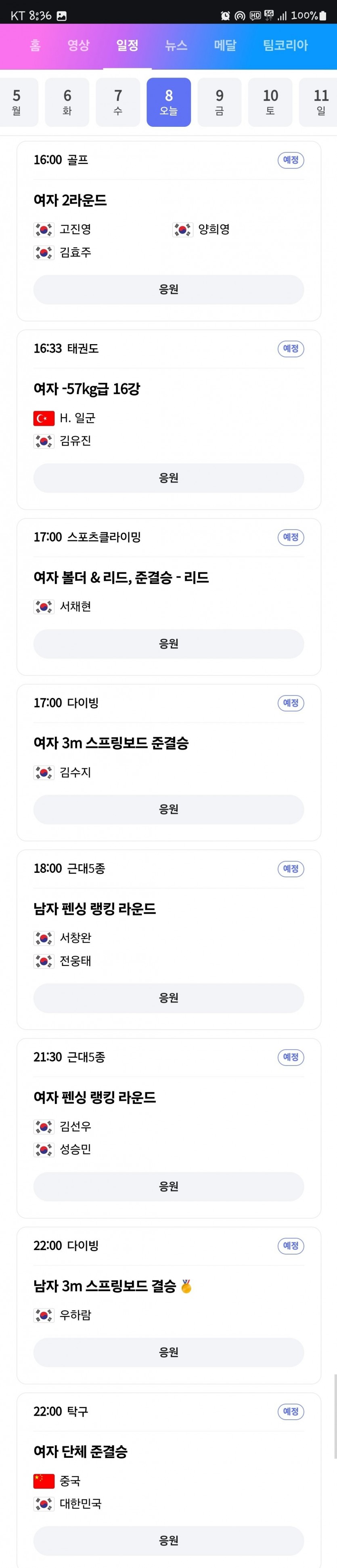Cheer 응원 for 여자 2라운드 golf

point(169,290)
